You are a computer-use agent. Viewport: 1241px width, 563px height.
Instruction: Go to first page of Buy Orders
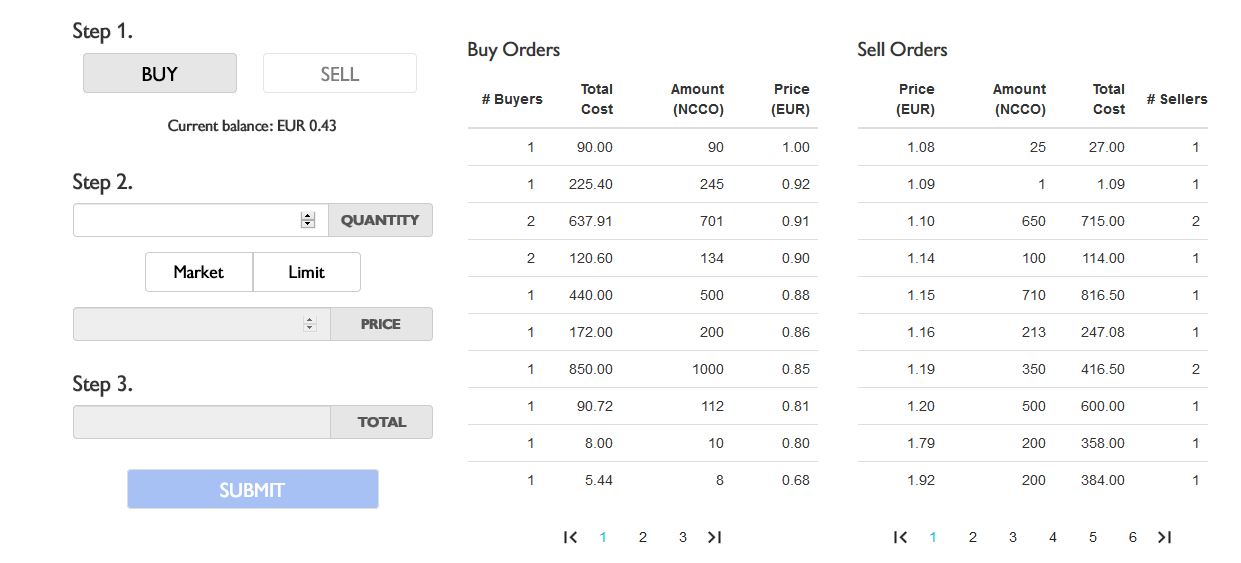570,537
